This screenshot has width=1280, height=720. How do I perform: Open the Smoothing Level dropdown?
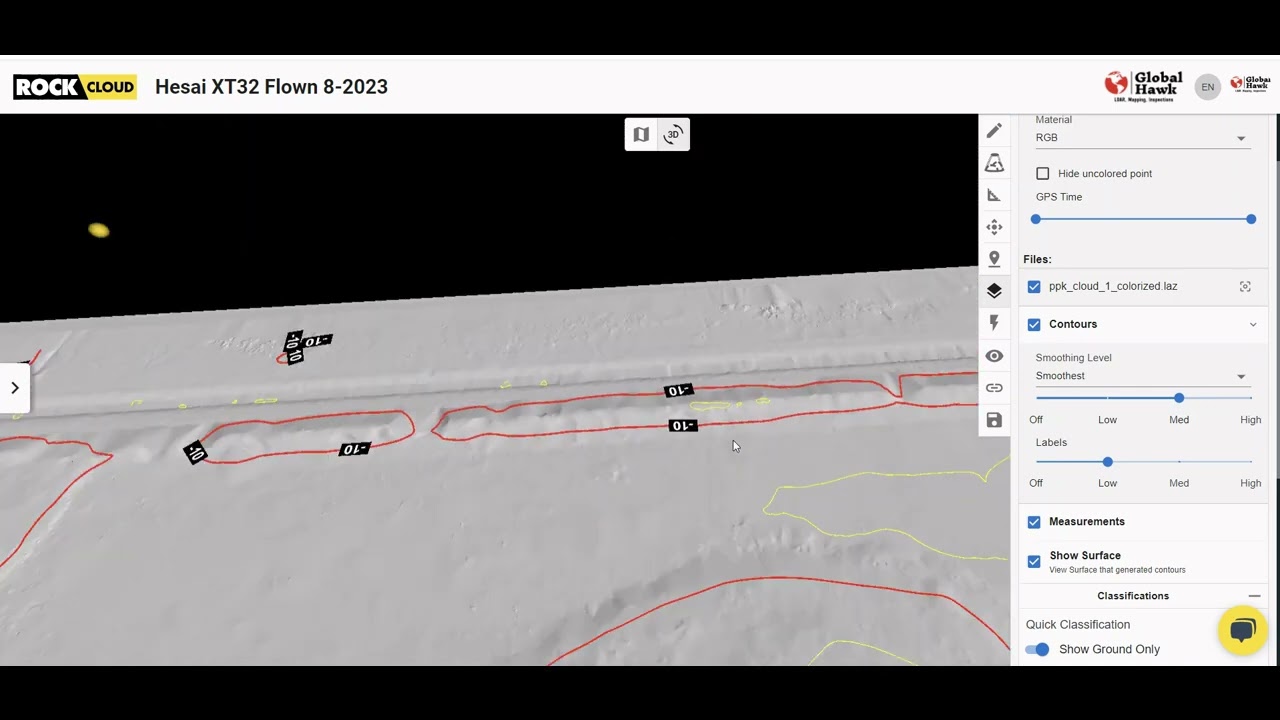click(1141, 376)
